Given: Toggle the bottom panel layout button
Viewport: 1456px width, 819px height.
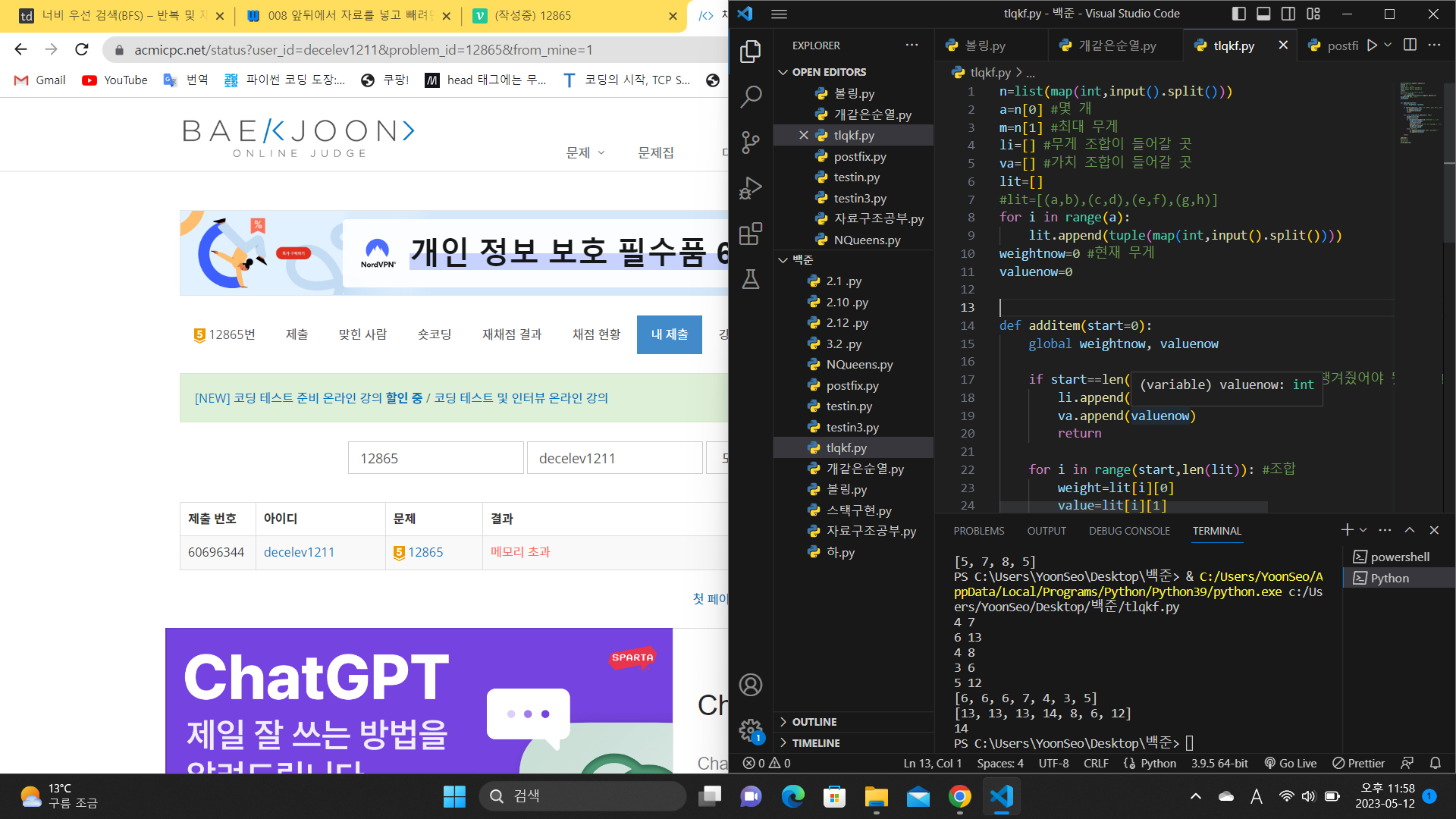Looking at the screenshot, I should tap(1263, 14).
